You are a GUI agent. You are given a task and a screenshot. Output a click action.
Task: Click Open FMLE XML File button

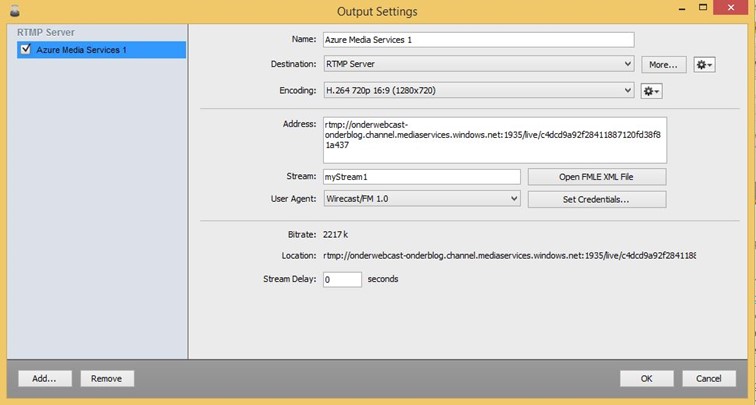click(x=597, y=177)
